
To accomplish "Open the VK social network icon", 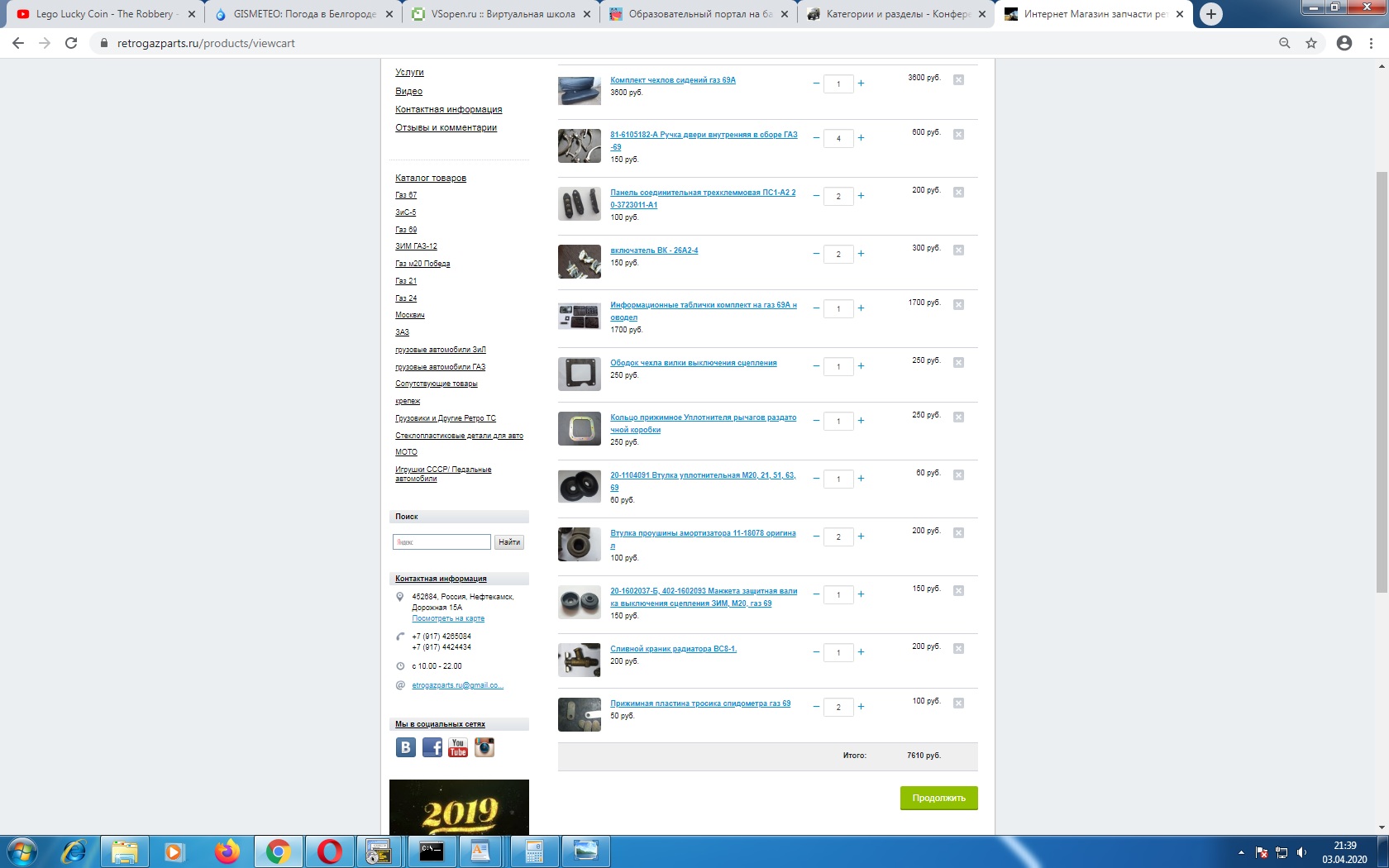I will pos(405,747).
